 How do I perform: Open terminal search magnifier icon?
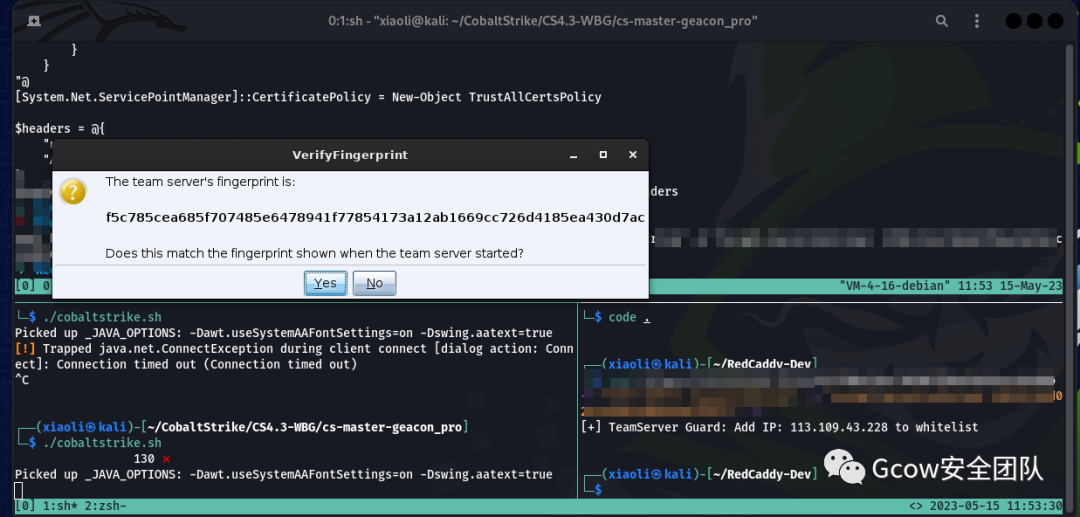942,21
